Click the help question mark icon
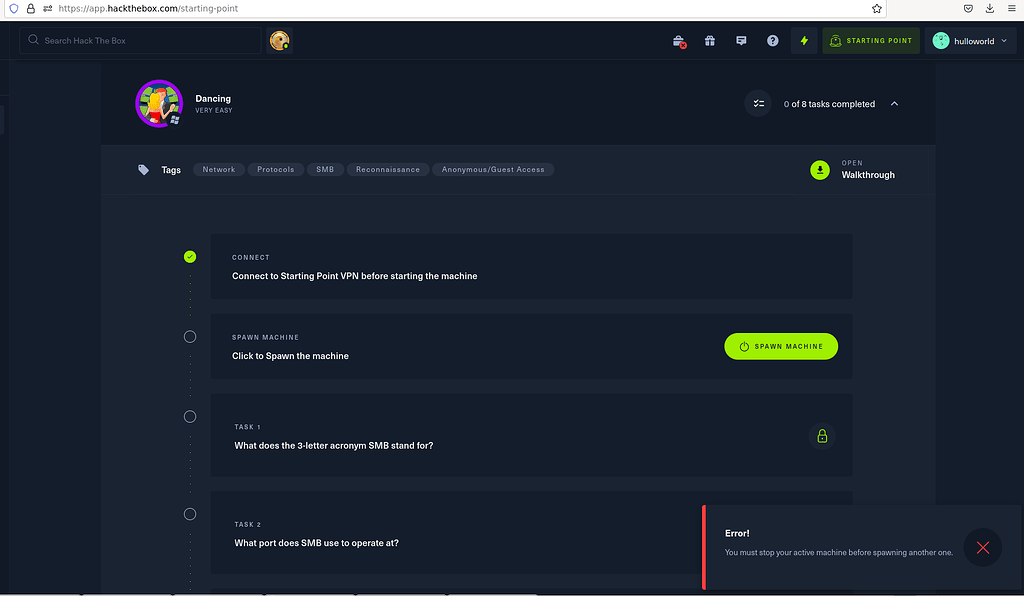1024x596 pixels. 772,40
